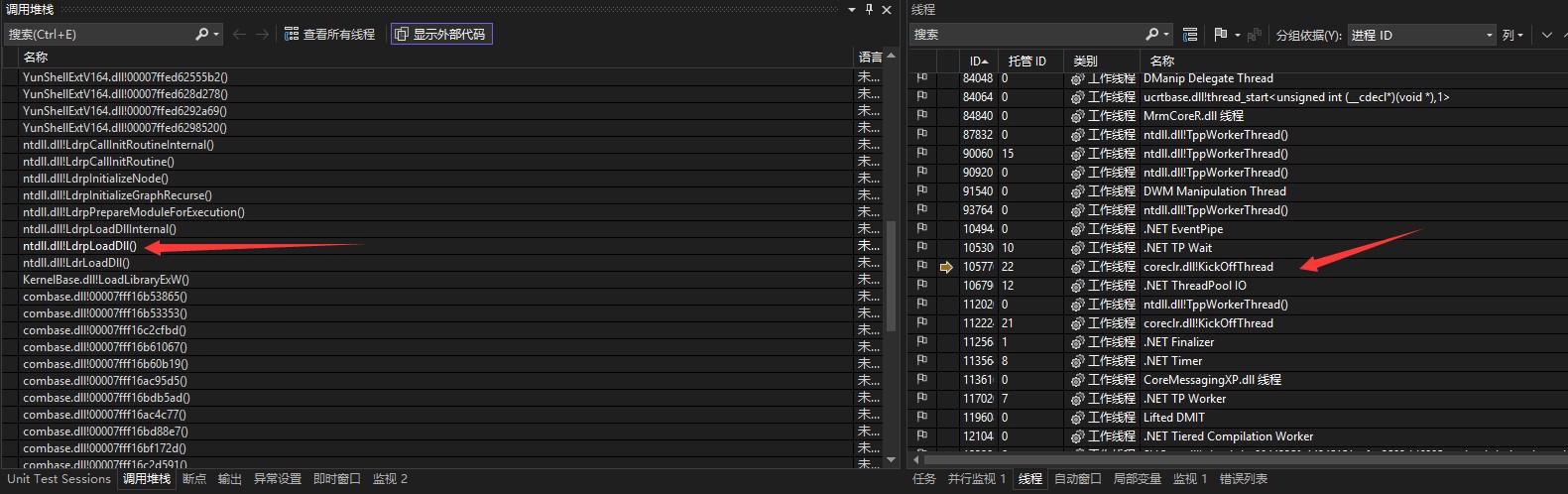Open the search options dropdown in 线程 panel
The height and width of the screenshot is (494, 1568).
point(1166,35)
